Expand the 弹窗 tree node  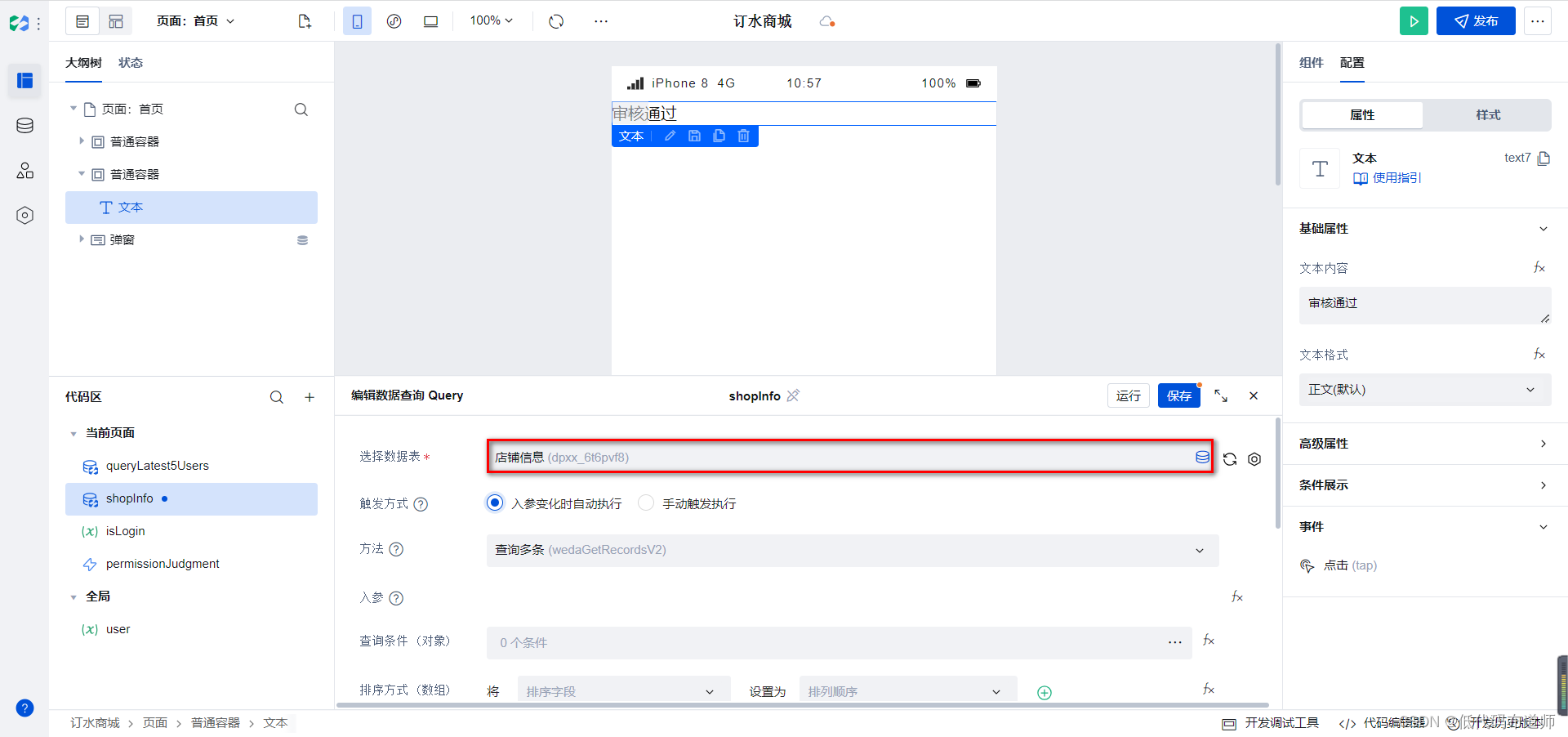coord(82,239)
